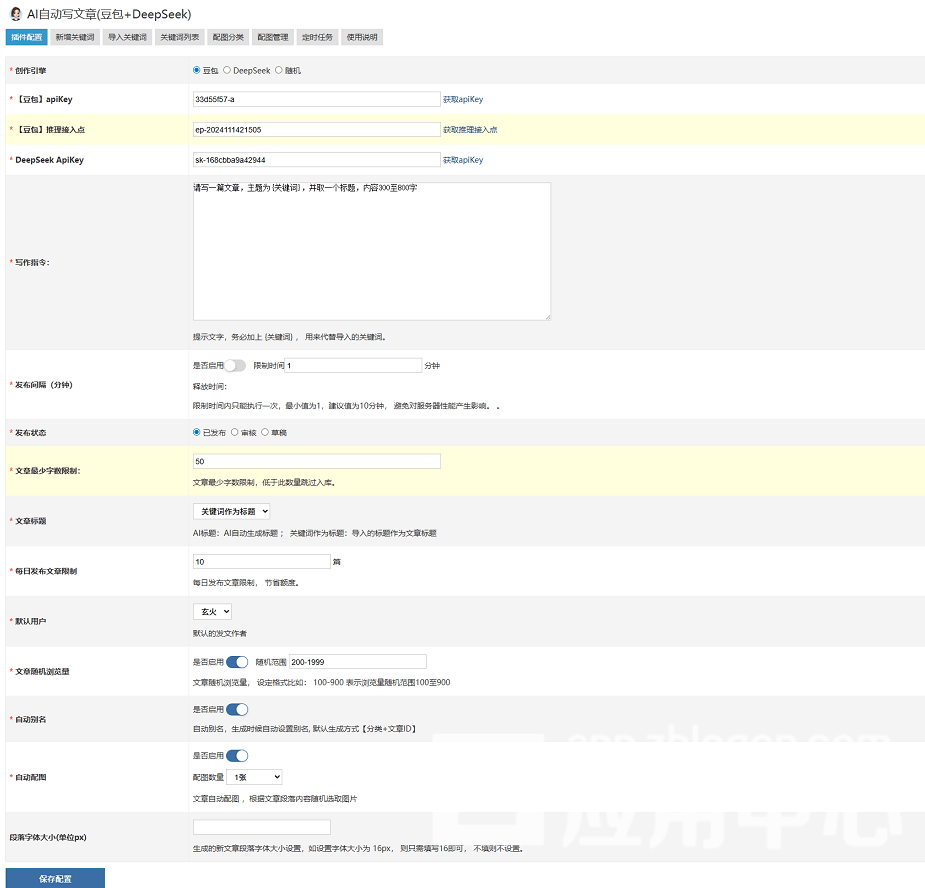Screen dimensions: 925x888
Task: Click 获取apiKey link next to 豆包 apiKey
Action: [x=463, y=99]
